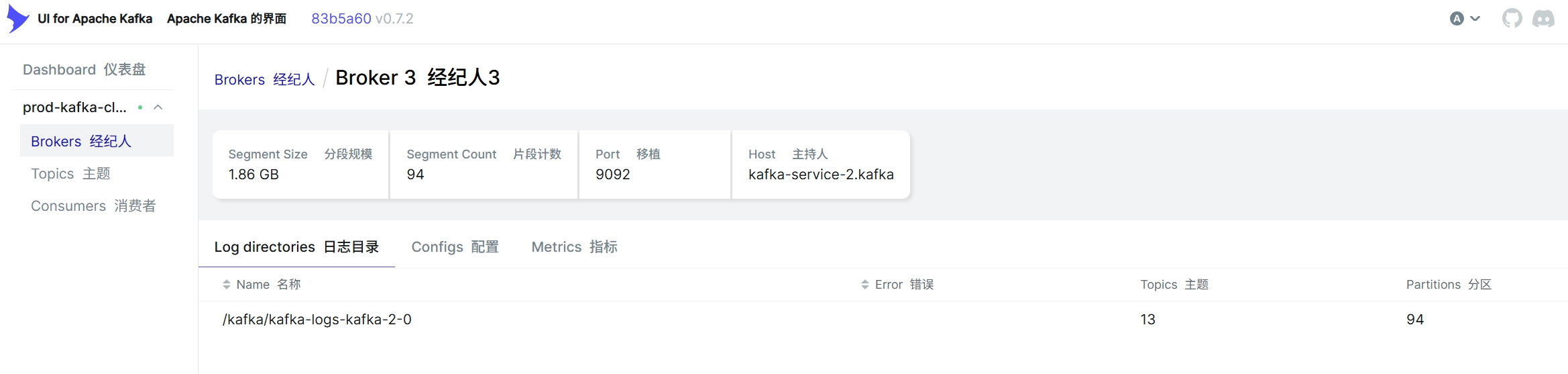
Task: Go back via Brokers breadcrumb link
Action: pyautogui.click(x=264, y=80)
